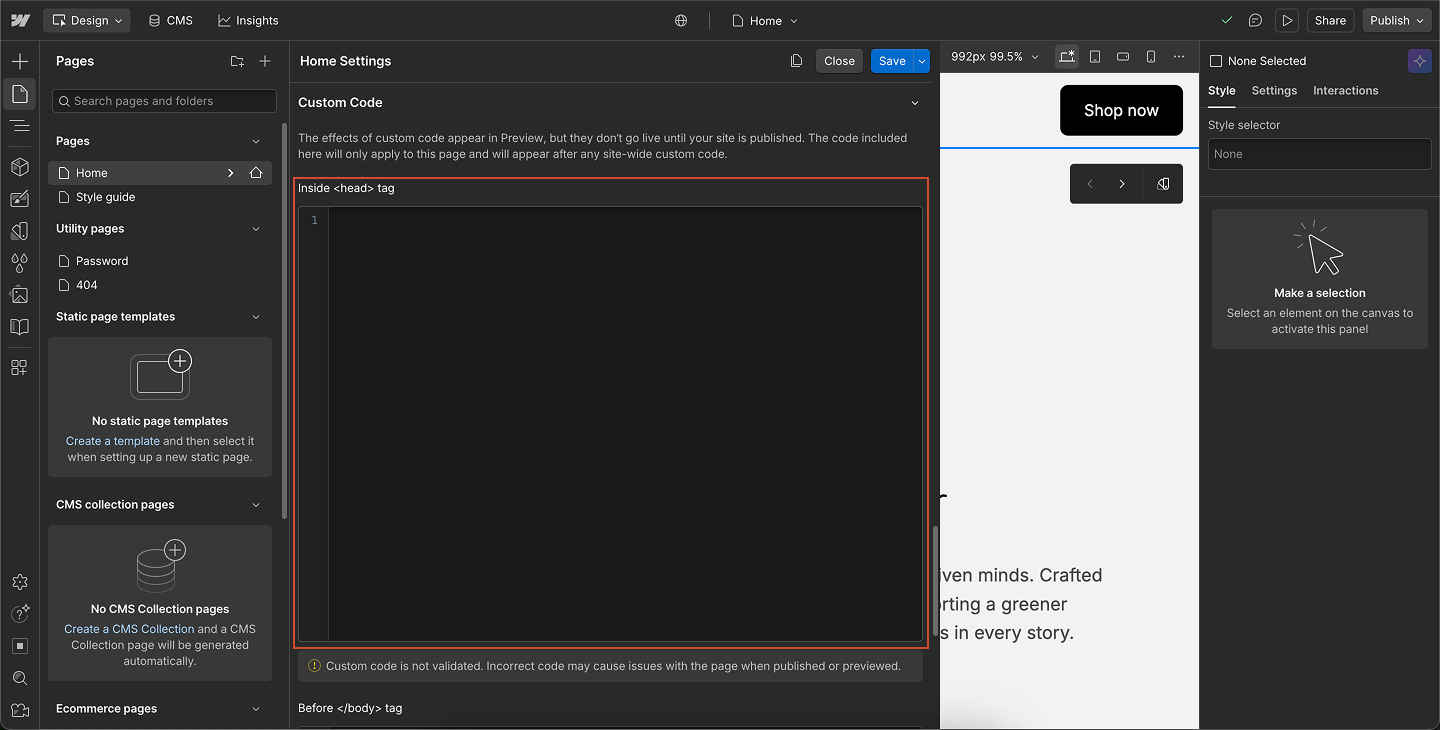The image size is (1440, 730).
Task: Click the copy icon in Home Settings
Action: click(x=796, y=61)
